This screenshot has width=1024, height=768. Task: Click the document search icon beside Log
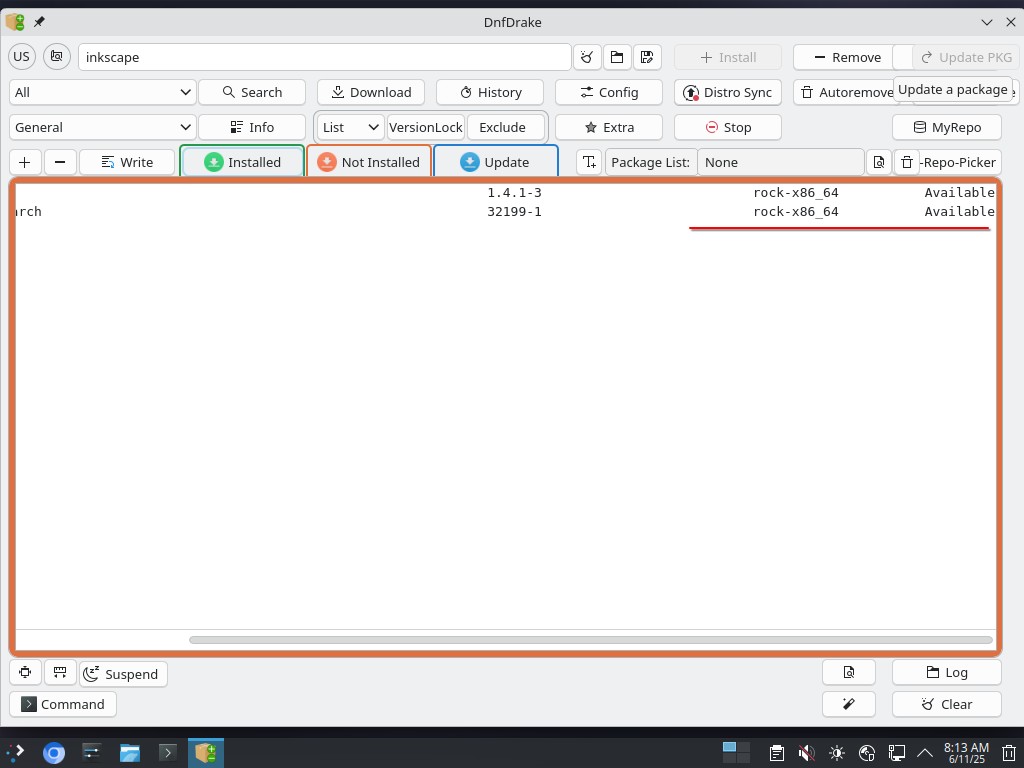(x=848, y=673)
